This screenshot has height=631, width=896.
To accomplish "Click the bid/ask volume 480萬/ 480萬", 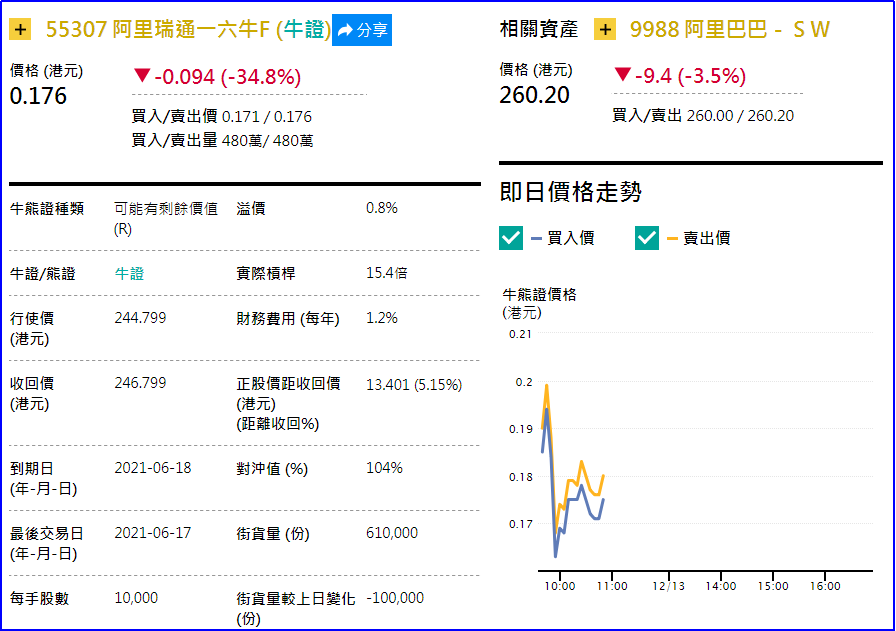I will pos(267,141).
